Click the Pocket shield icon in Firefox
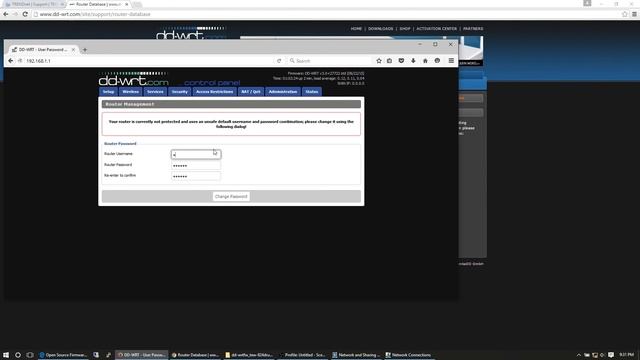Screen dimensions: 640x360 pyautogui.click(x=401, y=61)
